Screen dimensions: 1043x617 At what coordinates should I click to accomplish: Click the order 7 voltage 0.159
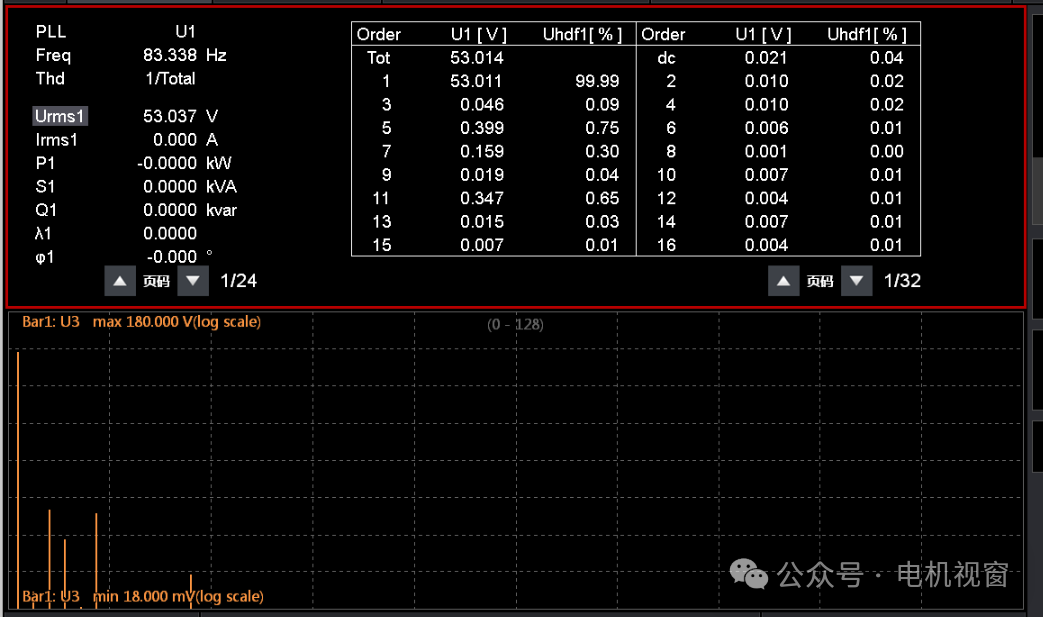pyautogui.click(x=482, y=152)
